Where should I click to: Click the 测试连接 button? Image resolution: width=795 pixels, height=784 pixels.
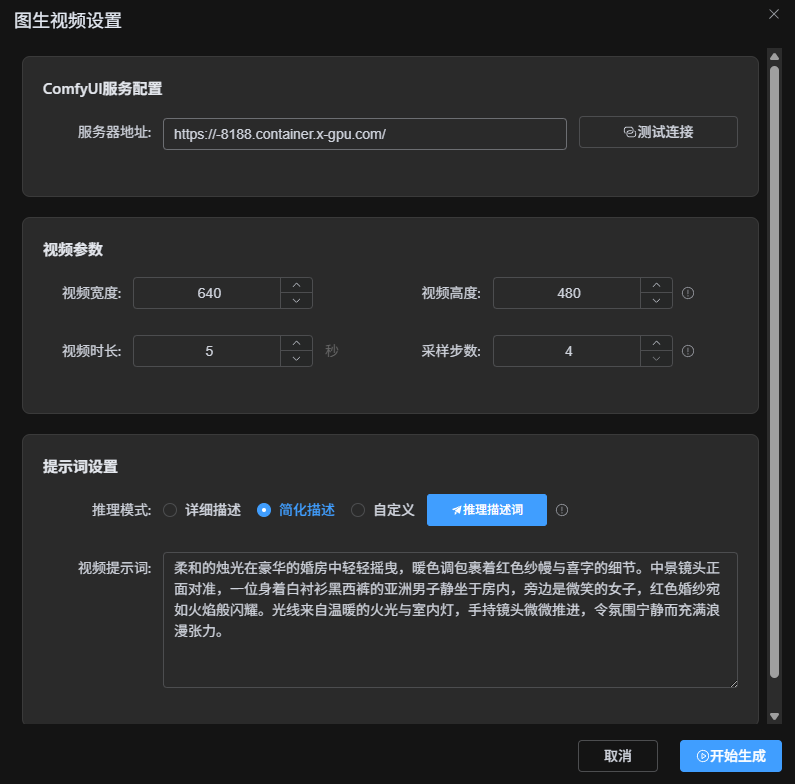point(658,132)
